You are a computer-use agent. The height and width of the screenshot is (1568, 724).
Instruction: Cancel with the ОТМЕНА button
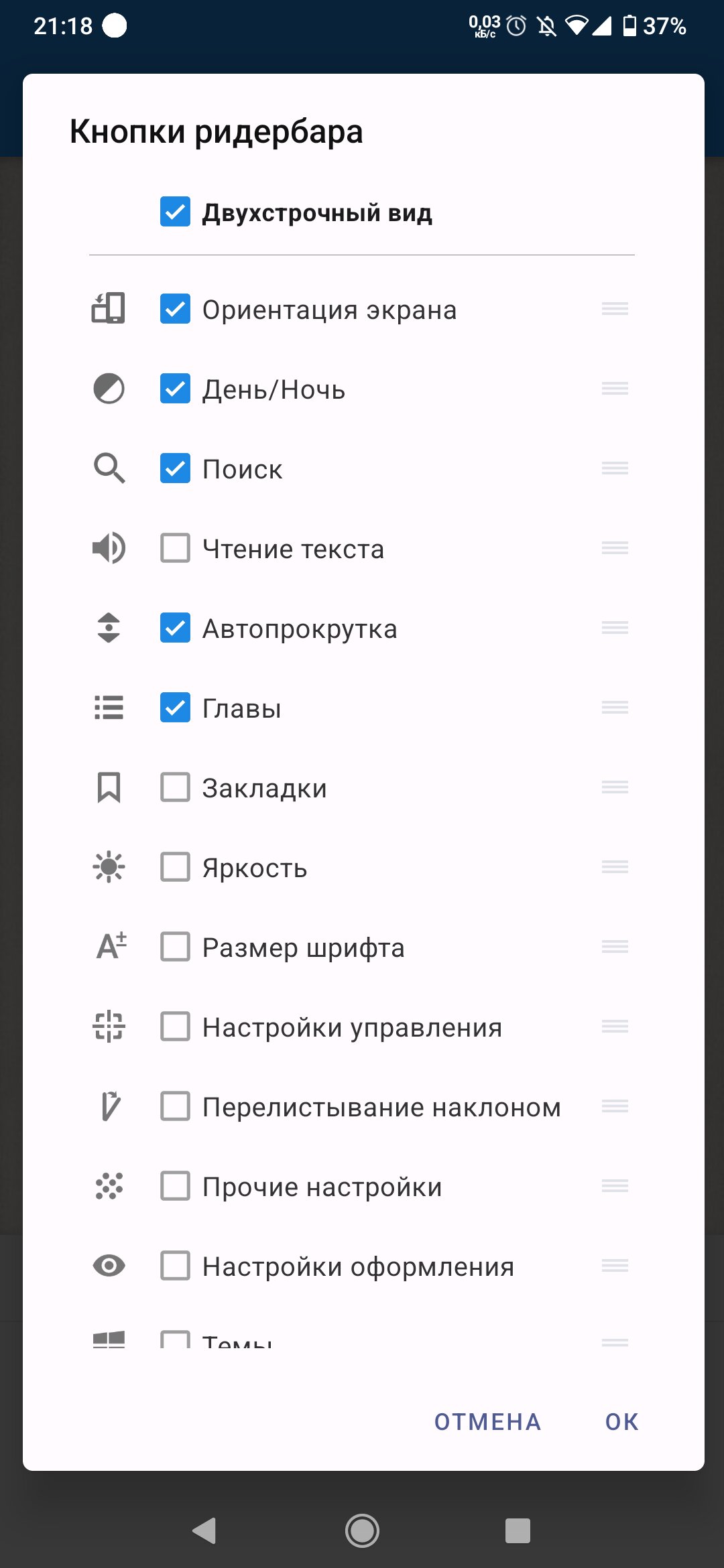pyautogui.click(x=487, y=1422)
